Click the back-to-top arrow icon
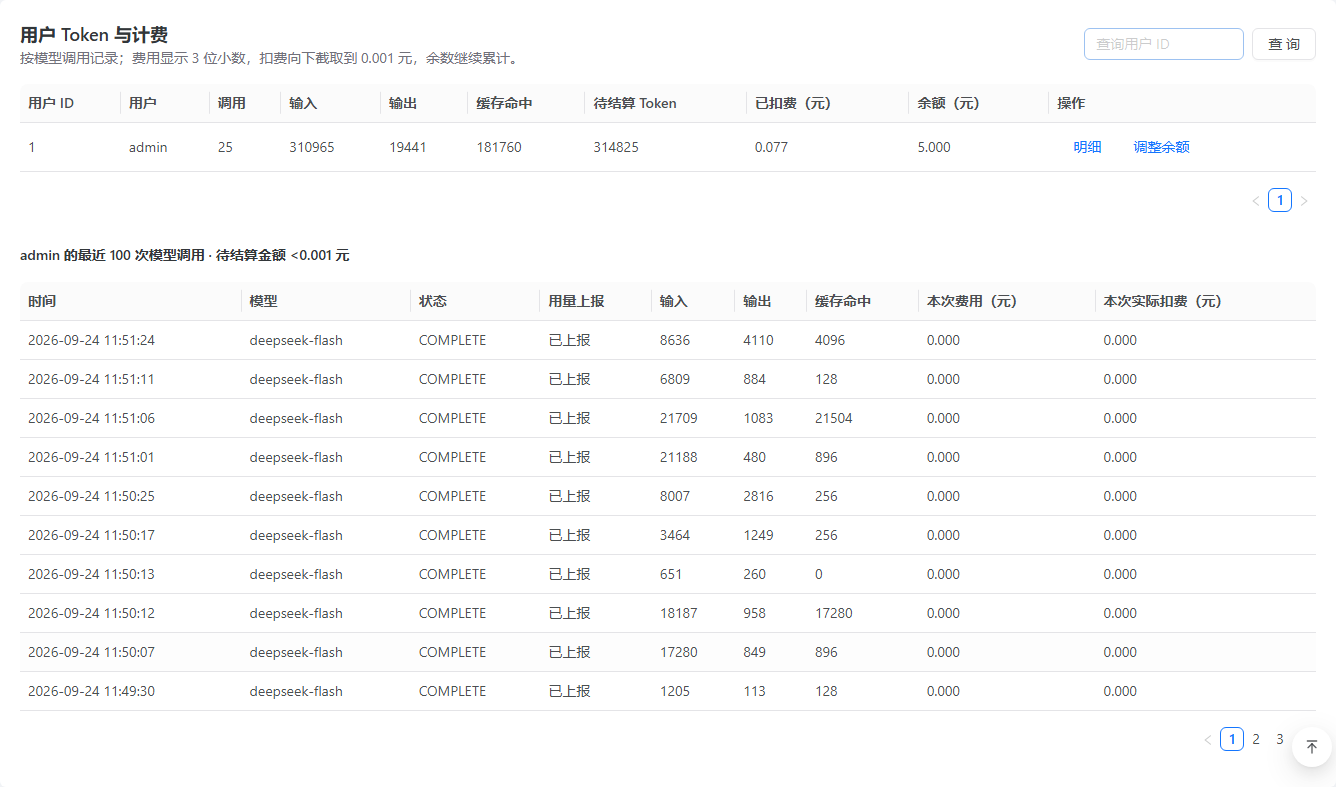Image resolution: width=1336 pixels, height=787 pixels. (1312, 747)
